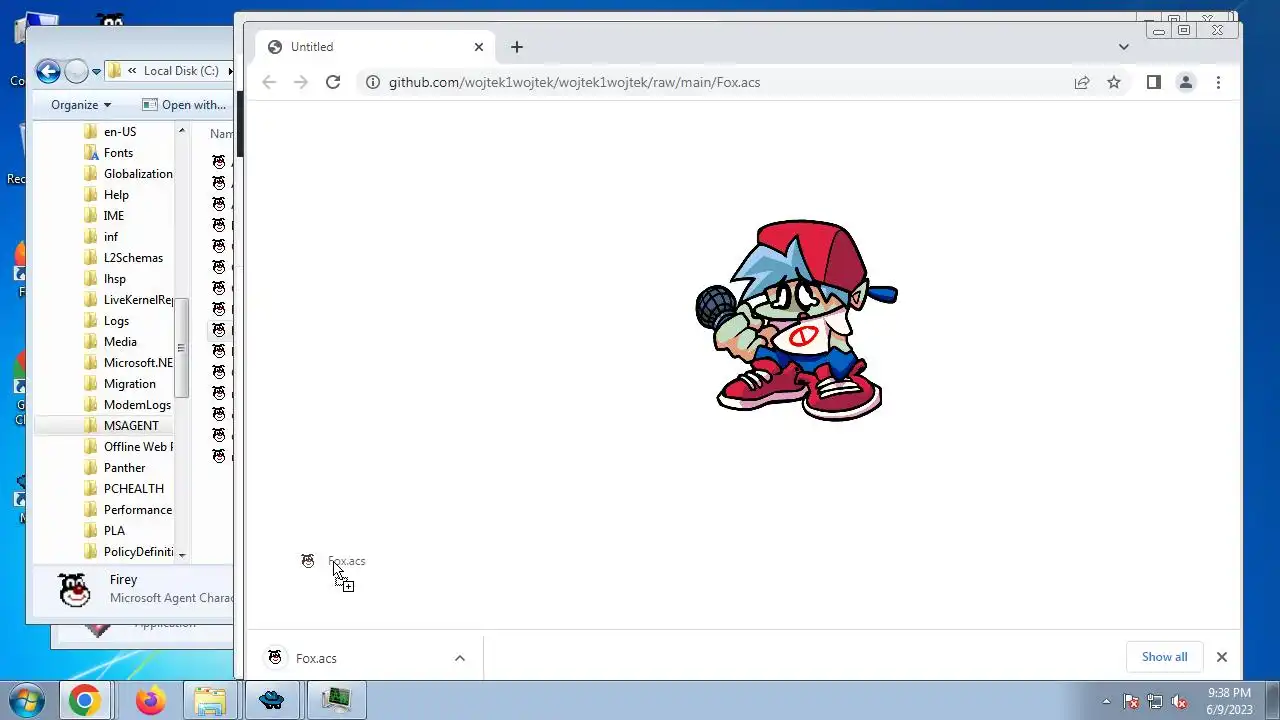
Task: Reload the page in Chrome
Action: 333,82
